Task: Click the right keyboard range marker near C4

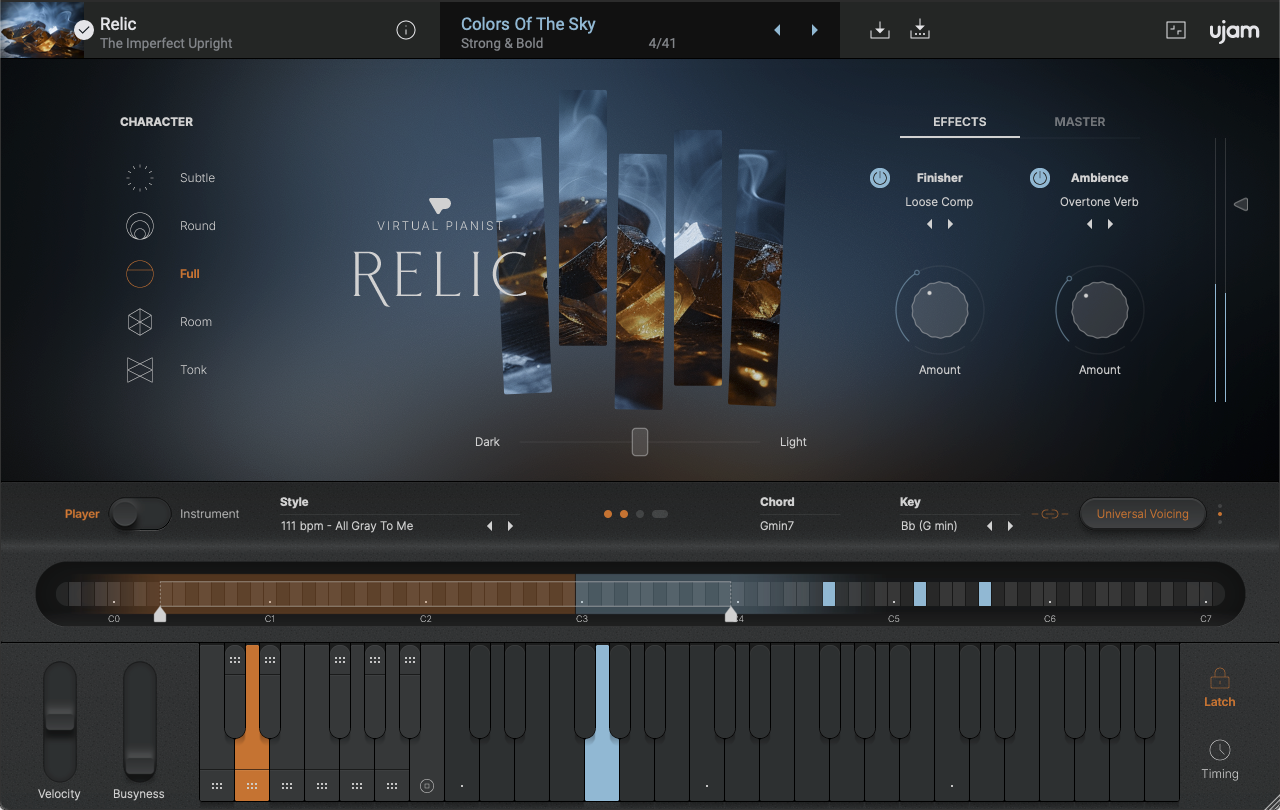Action: (x=731, y=614)
